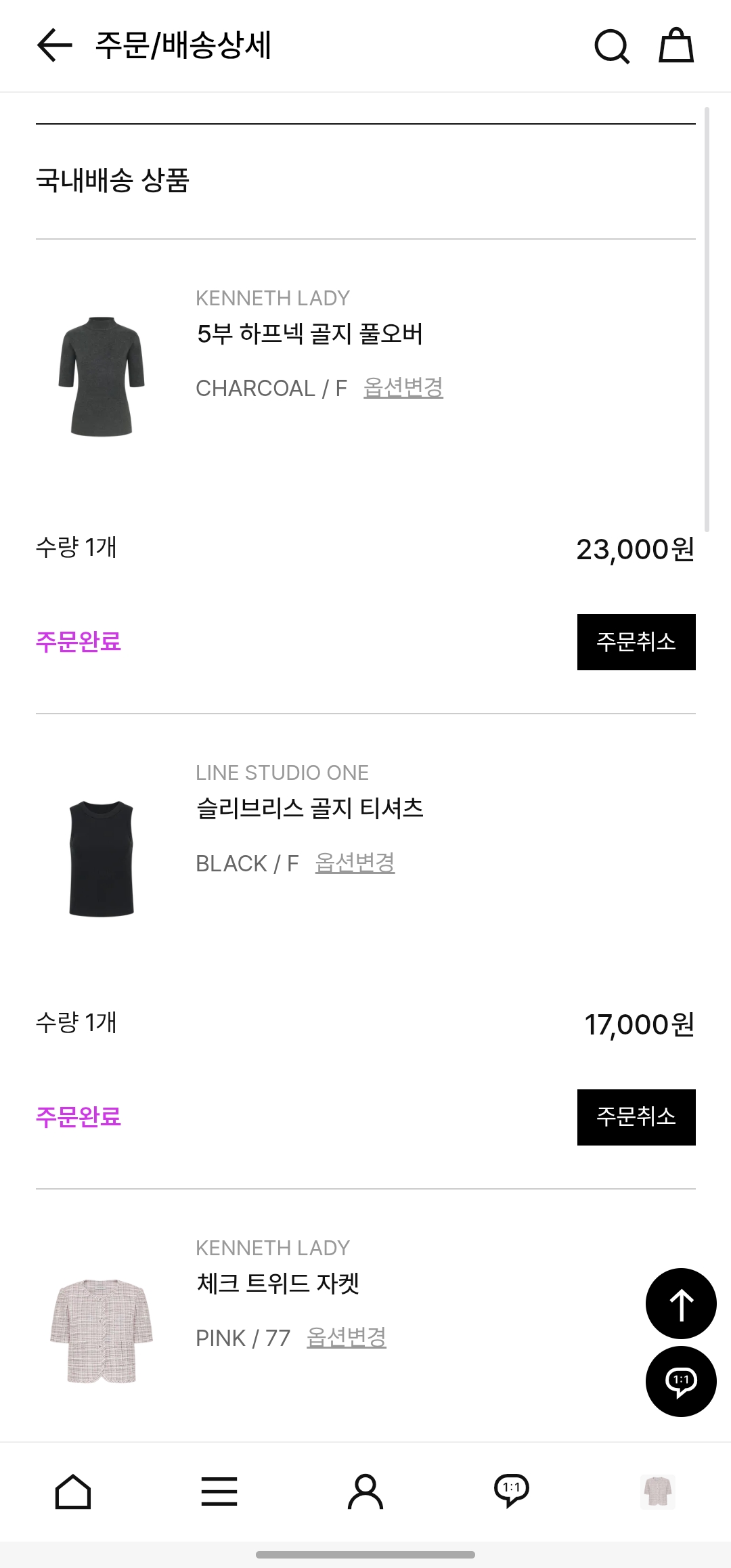Screen dimensions: 731x1568
Task: Cancel the 슬리브리스 골지 티셔츠 order
Action: pyautogui.click(x=636, y=1117)
